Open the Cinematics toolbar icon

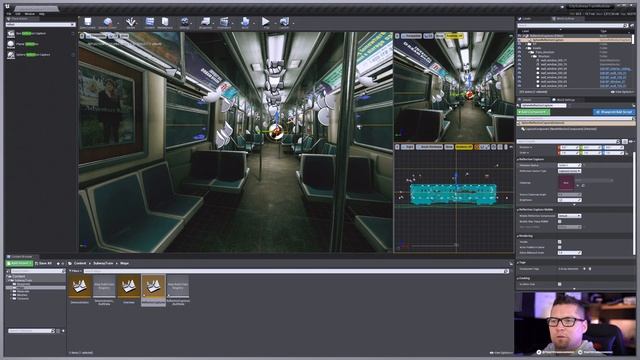(224, 23)
